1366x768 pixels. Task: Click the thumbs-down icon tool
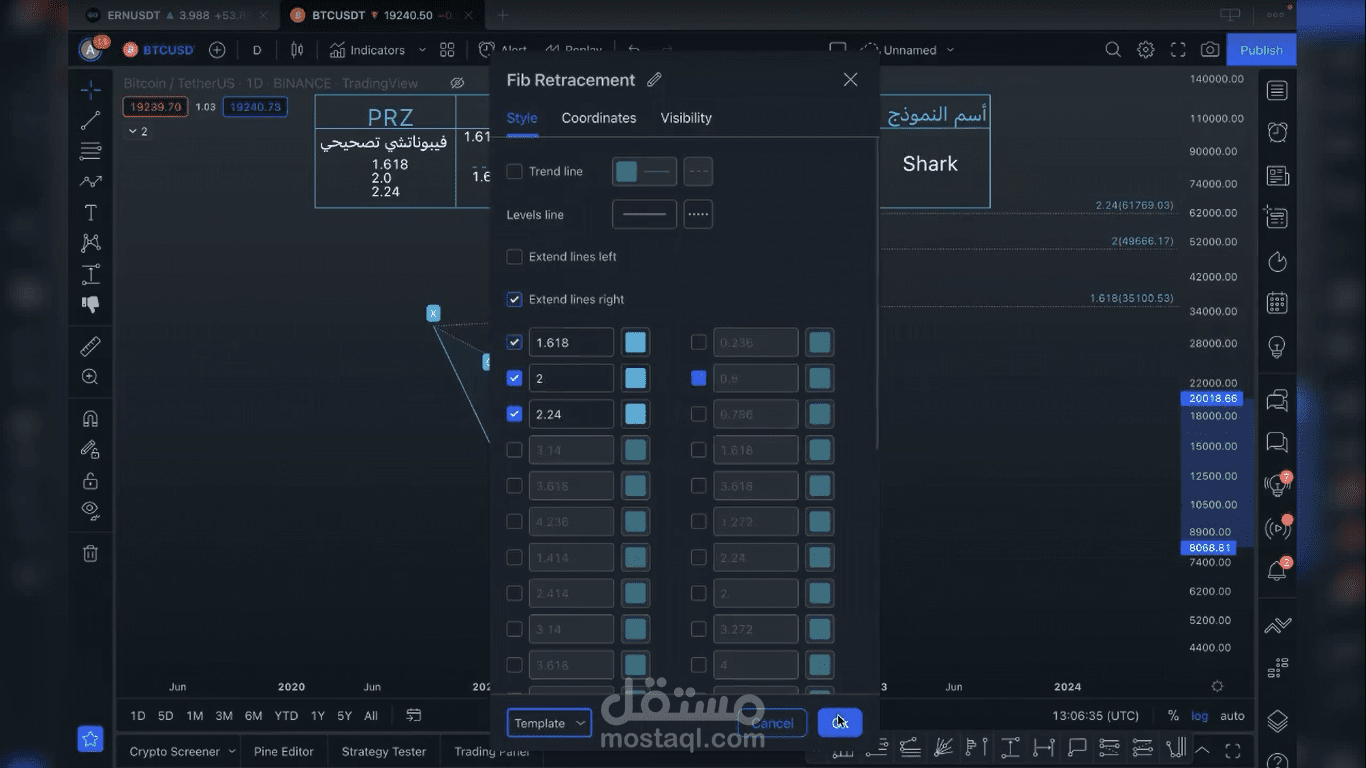coord(90,304)
